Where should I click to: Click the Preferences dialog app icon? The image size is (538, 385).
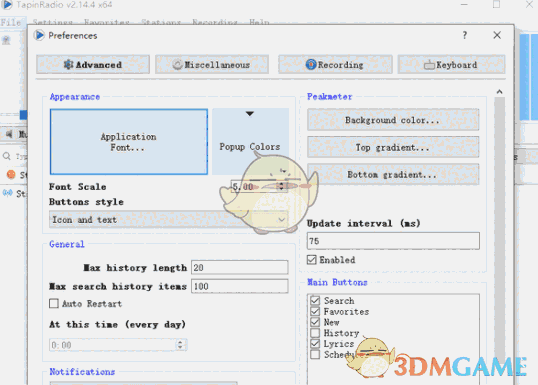coord(39,35)
